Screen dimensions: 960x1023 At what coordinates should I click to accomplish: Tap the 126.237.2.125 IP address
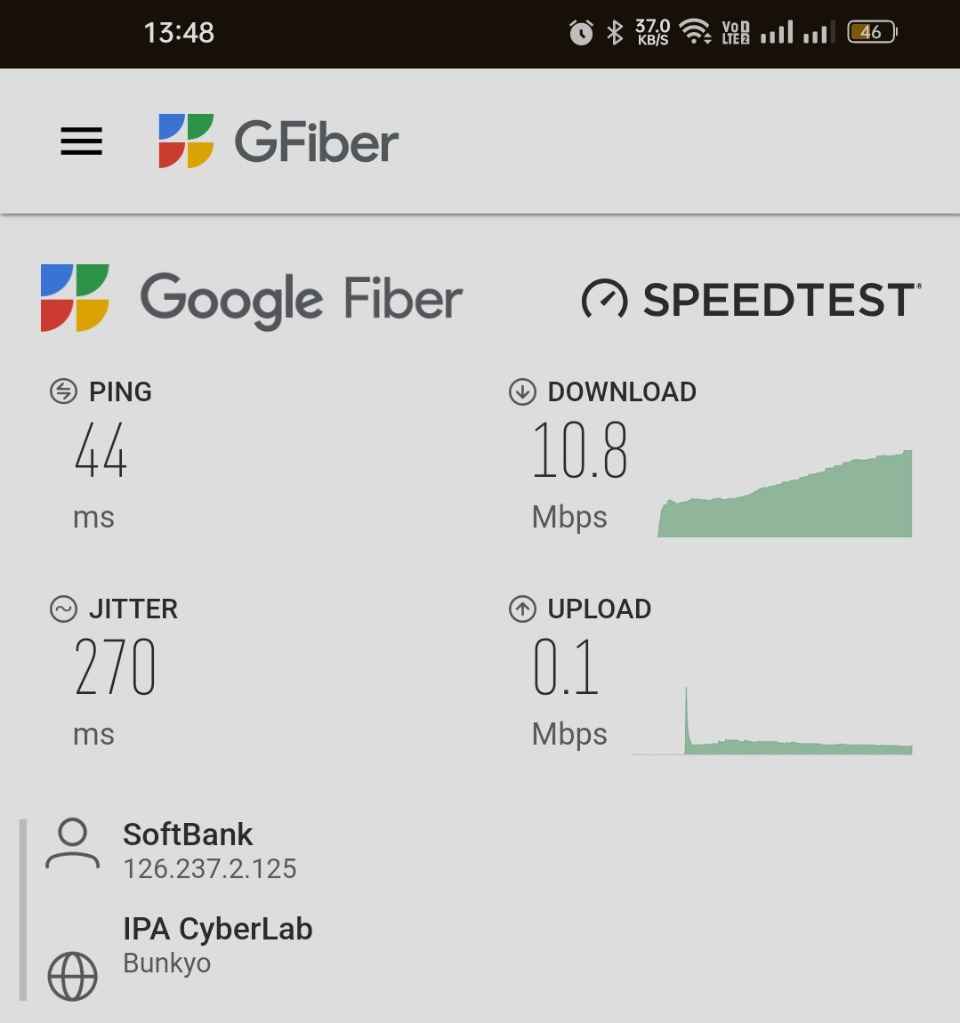[209, 869]
